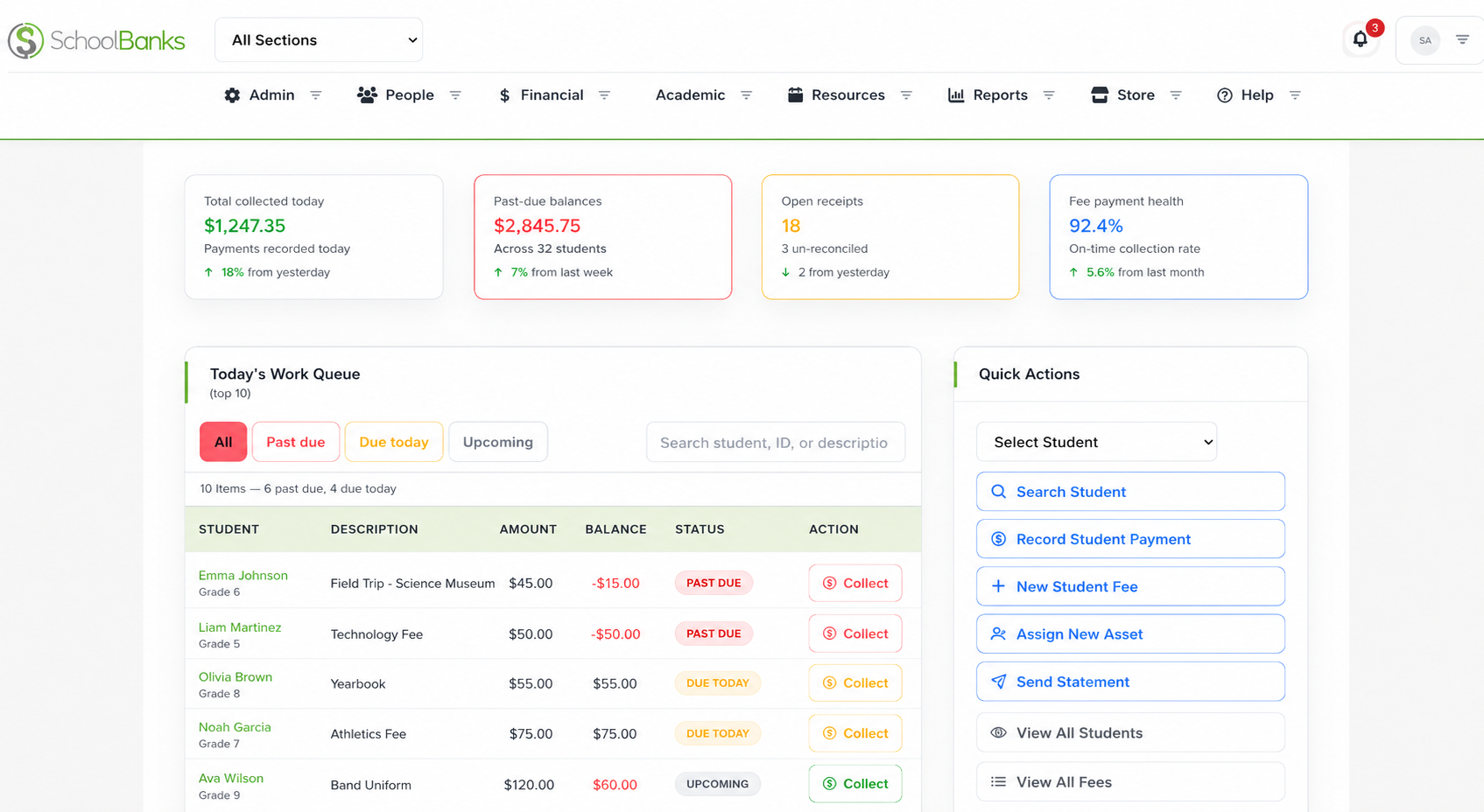Open the Select Student dropdown
Viewport: 1484px width, 812px height.
coord(1096,442)
